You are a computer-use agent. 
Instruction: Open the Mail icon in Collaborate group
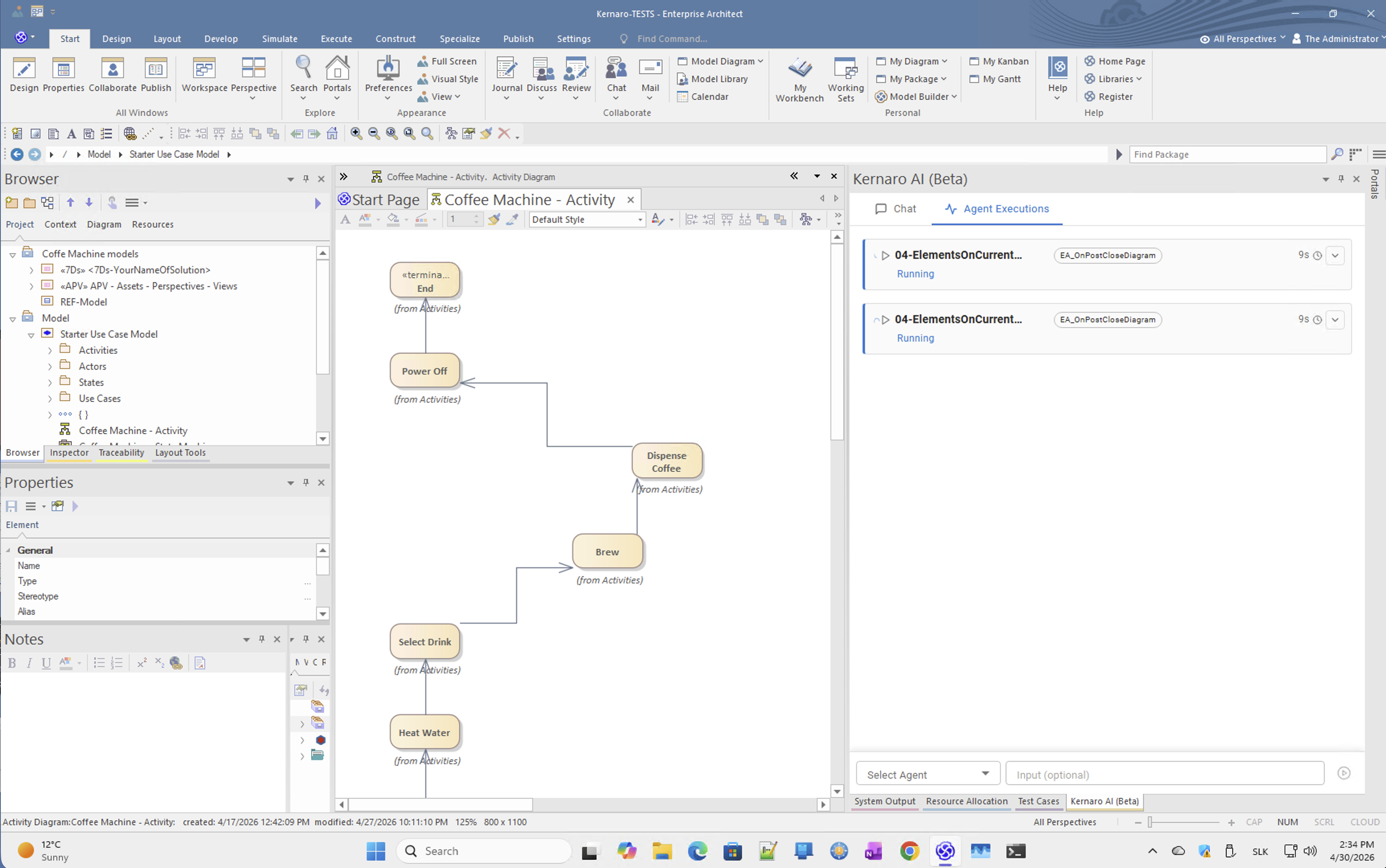tap(650, 78)
